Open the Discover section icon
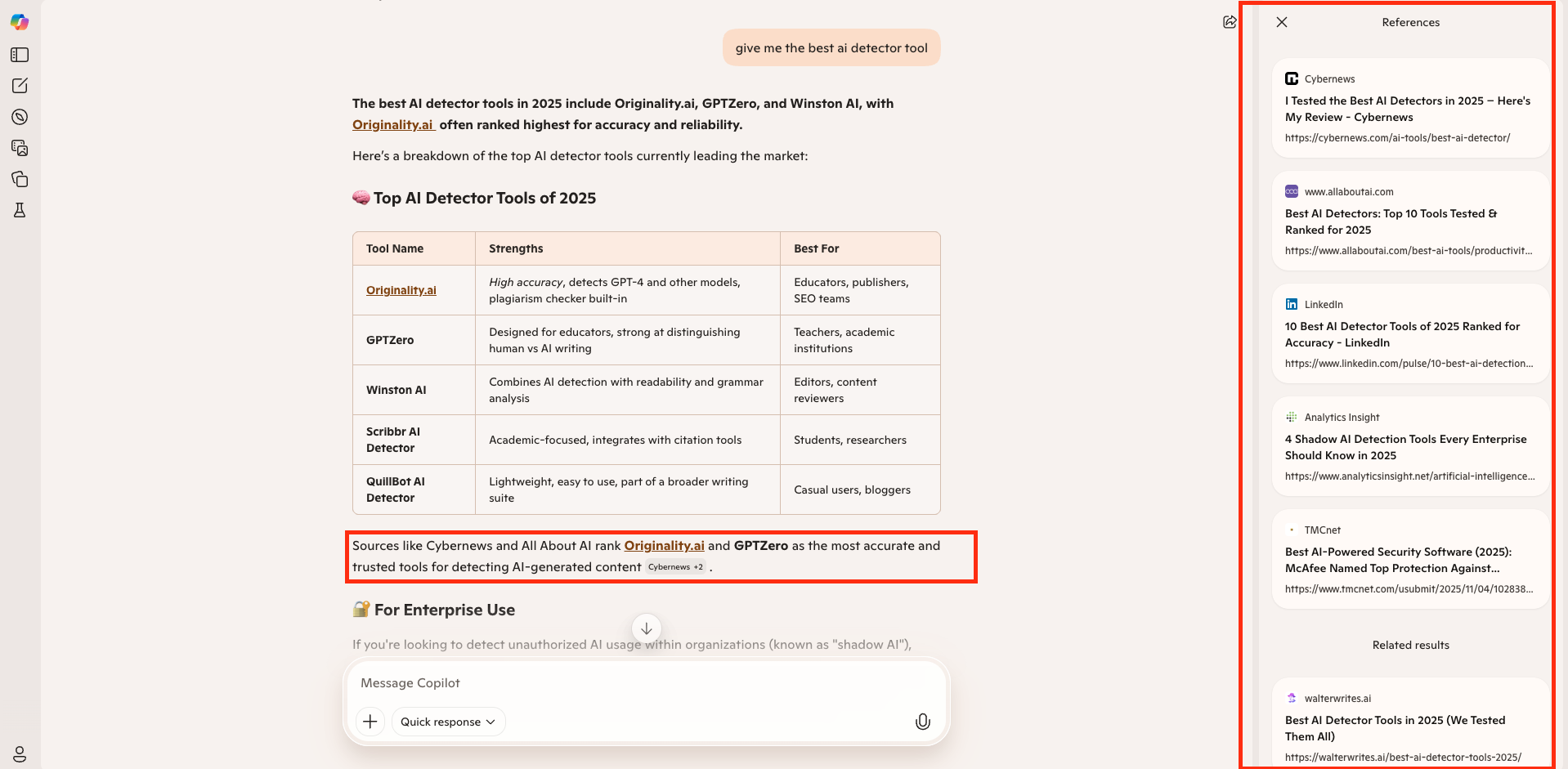The height and width of the screenshot is (769, 1568). coord(20,117)
